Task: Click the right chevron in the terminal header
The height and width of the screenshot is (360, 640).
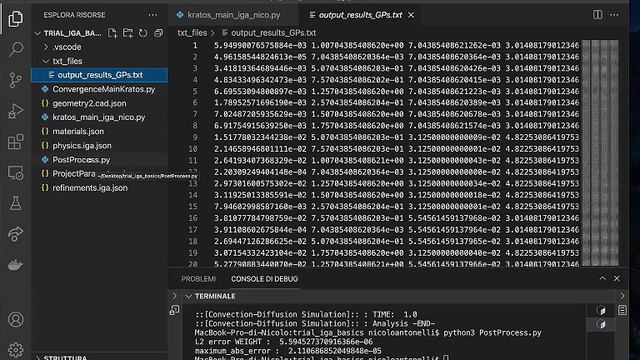Action: 622,296
